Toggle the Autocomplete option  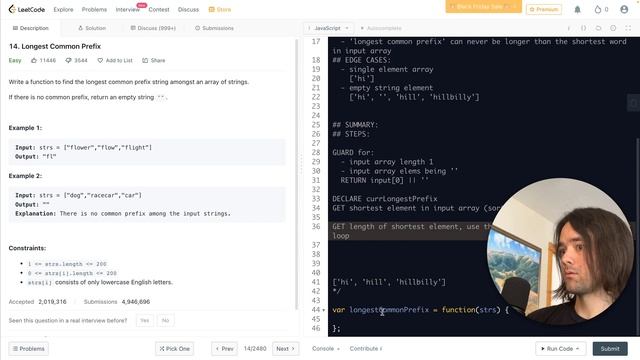coord(381,28)
